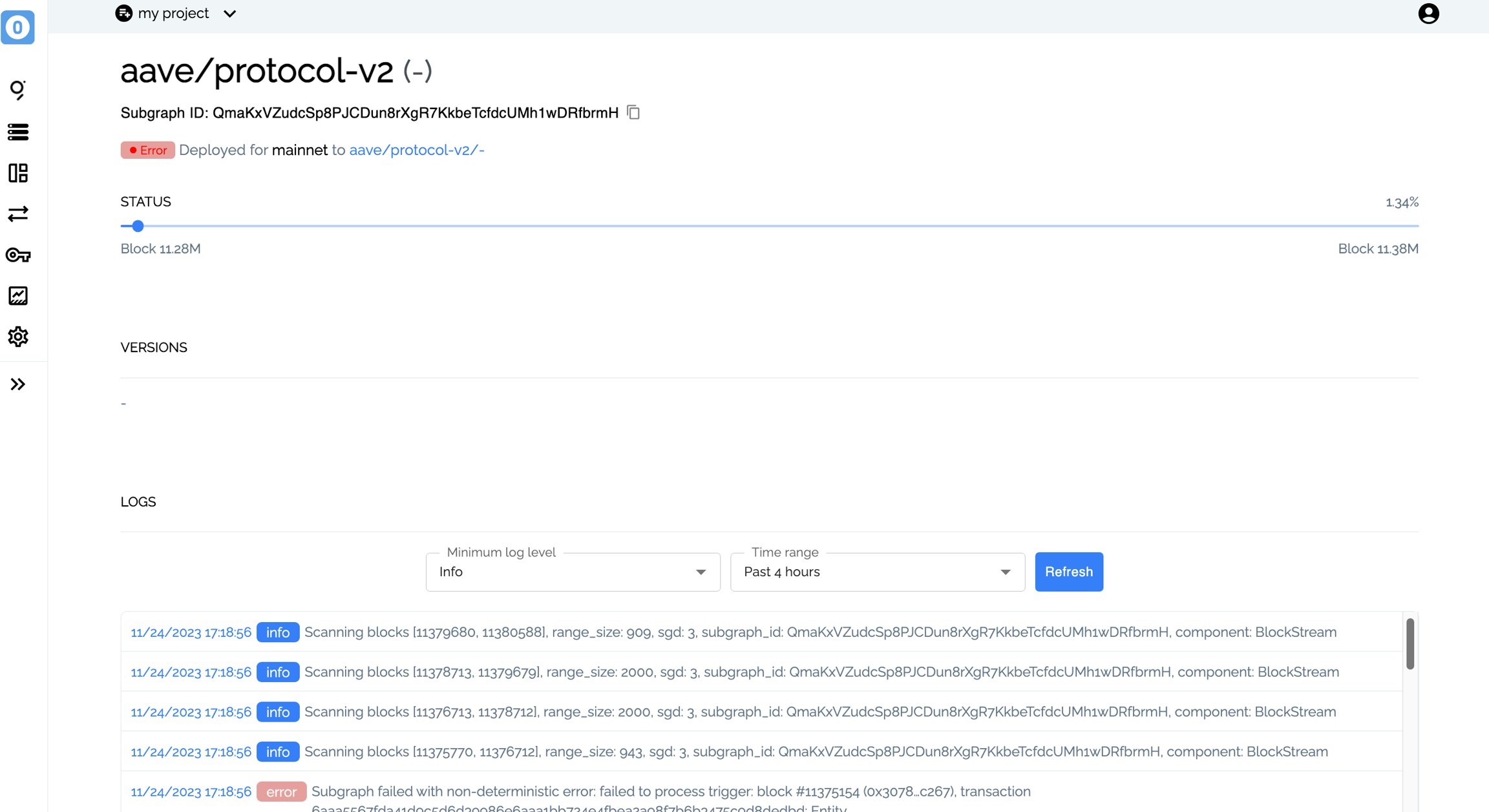Open the query explorer sidebar icon

17,90
